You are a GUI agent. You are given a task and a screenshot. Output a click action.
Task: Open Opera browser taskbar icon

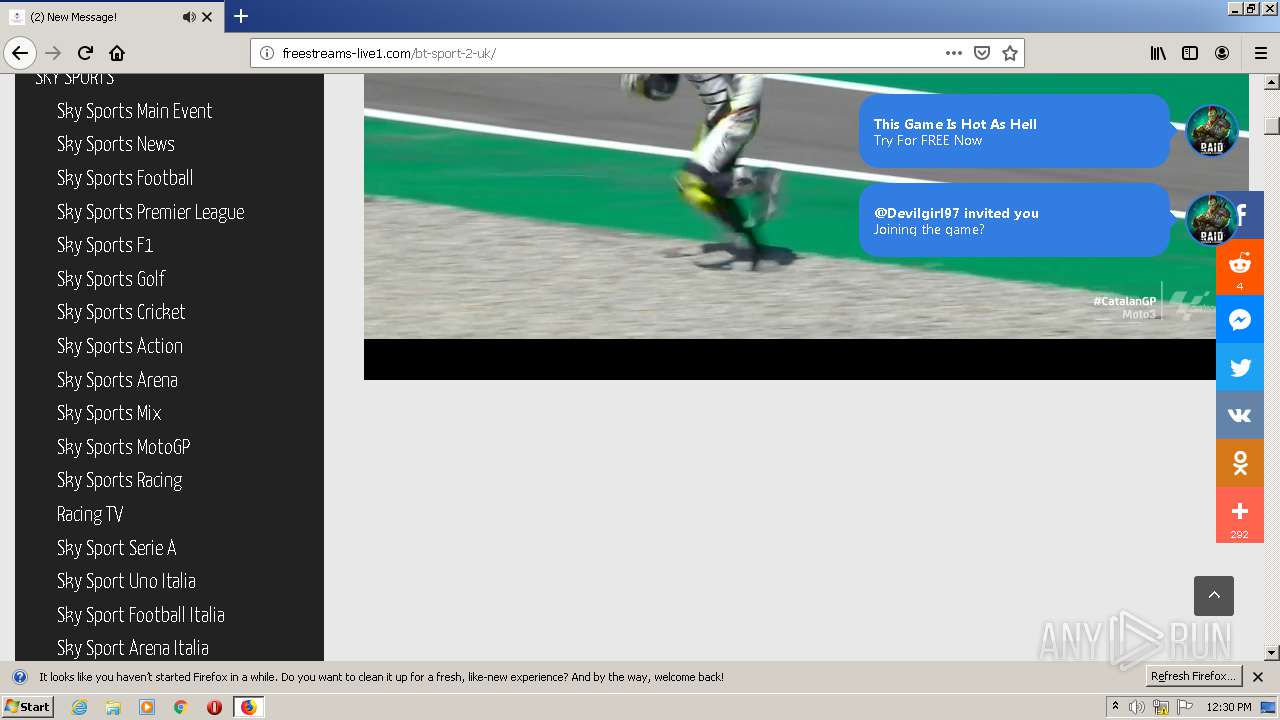(214, 707)
